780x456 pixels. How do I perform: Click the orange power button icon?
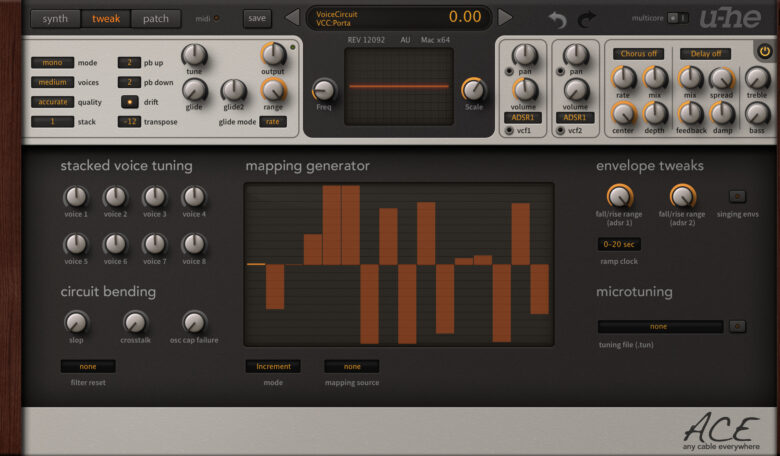[x=765, y=52]
